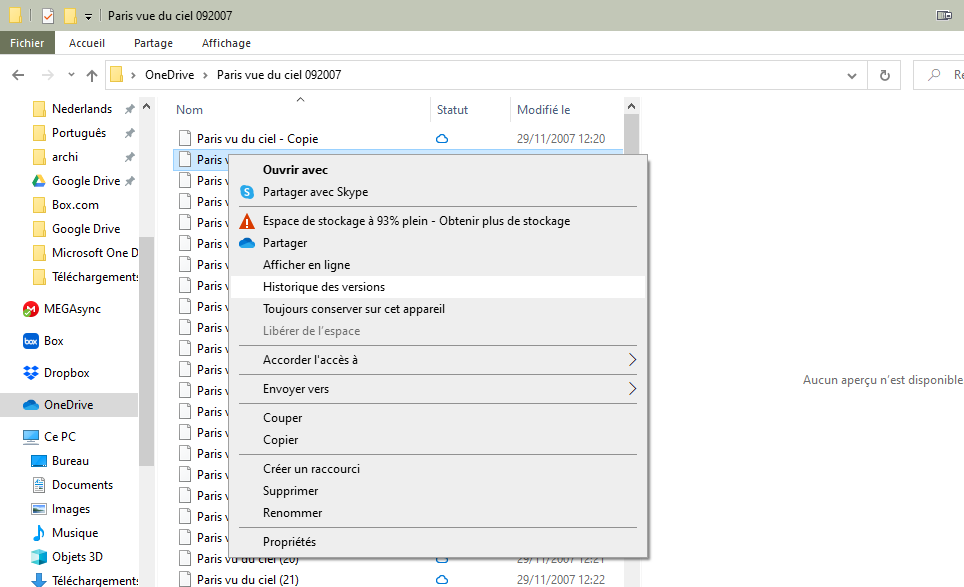Select Dropbox in the sidebar

pos(56,372)
